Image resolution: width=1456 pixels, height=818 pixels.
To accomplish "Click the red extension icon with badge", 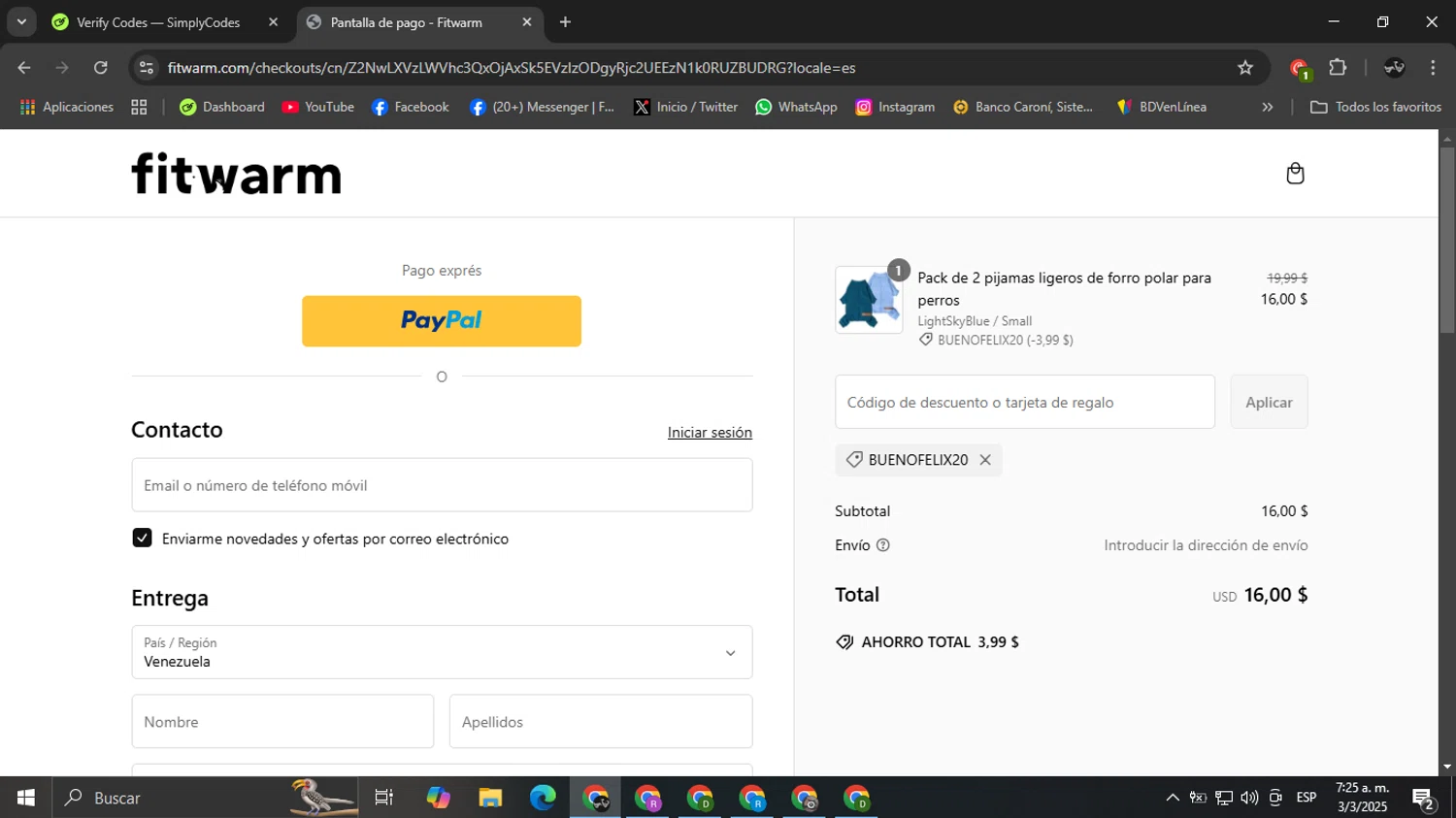I will pyautogui.click(x=1300, y=68).
